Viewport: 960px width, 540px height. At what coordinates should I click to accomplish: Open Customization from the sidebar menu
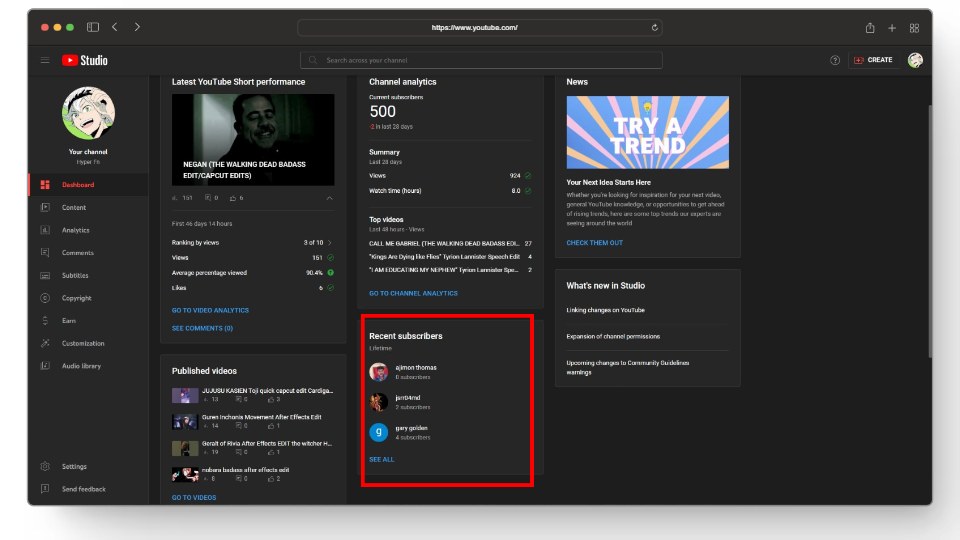point(82,343)
